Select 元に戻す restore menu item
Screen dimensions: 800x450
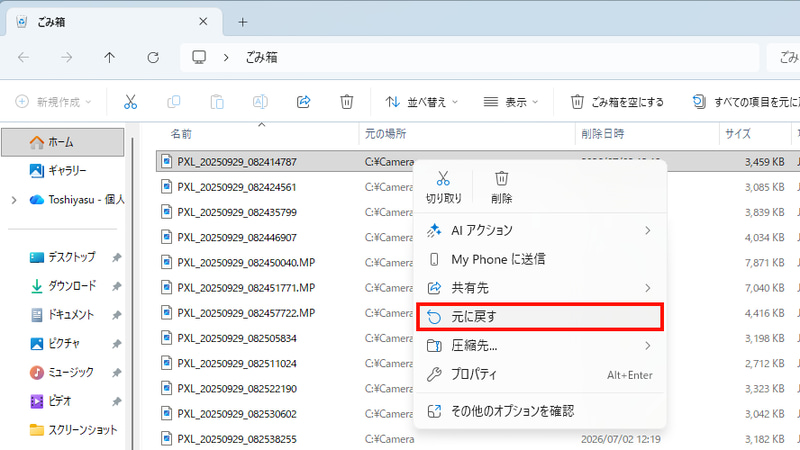pos(540,317)
